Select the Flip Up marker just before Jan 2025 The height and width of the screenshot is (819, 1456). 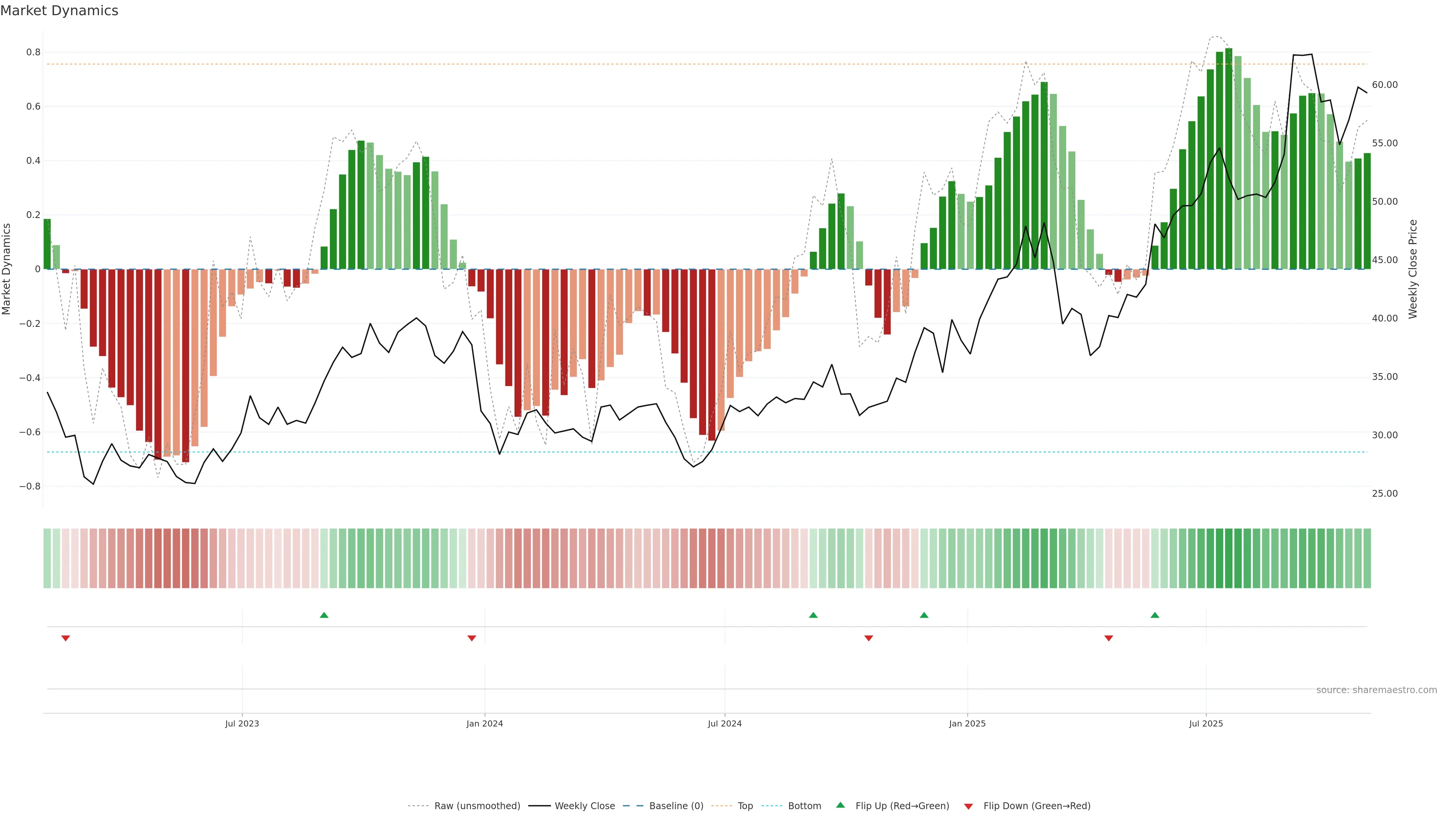point(924,615)
